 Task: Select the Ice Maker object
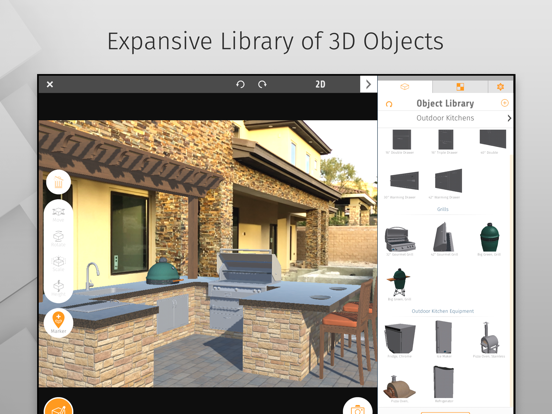(x=444, y=339)
